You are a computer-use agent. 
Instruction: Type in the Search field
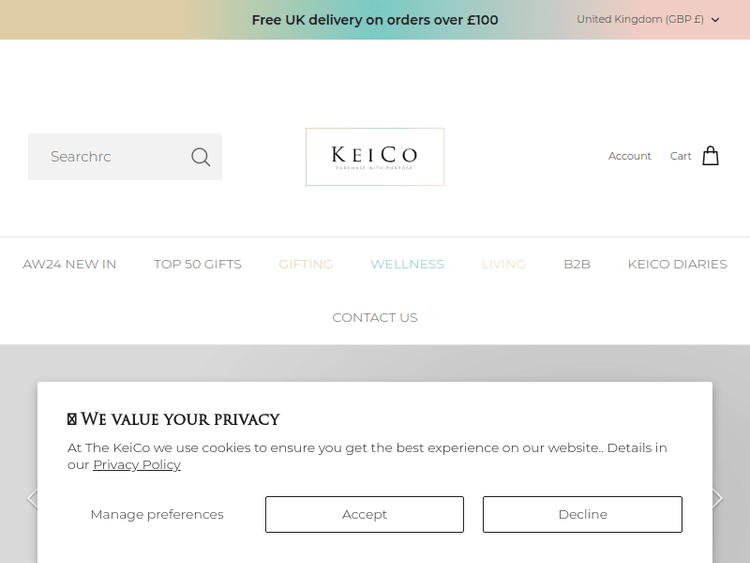tap(110, 157)
